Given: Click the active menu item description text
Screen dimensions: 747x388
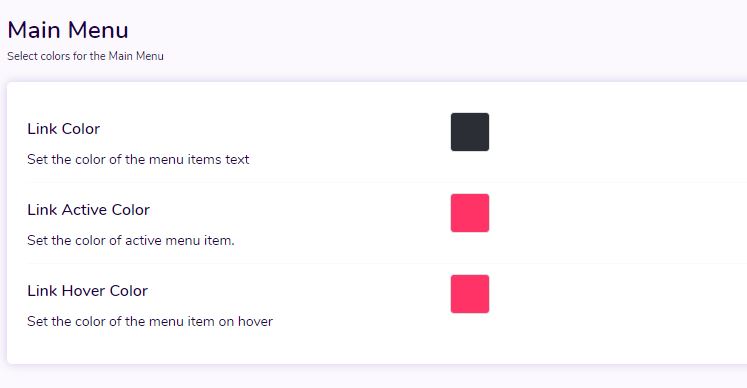Looking at the screenshot, I should [x=131, y=240].
